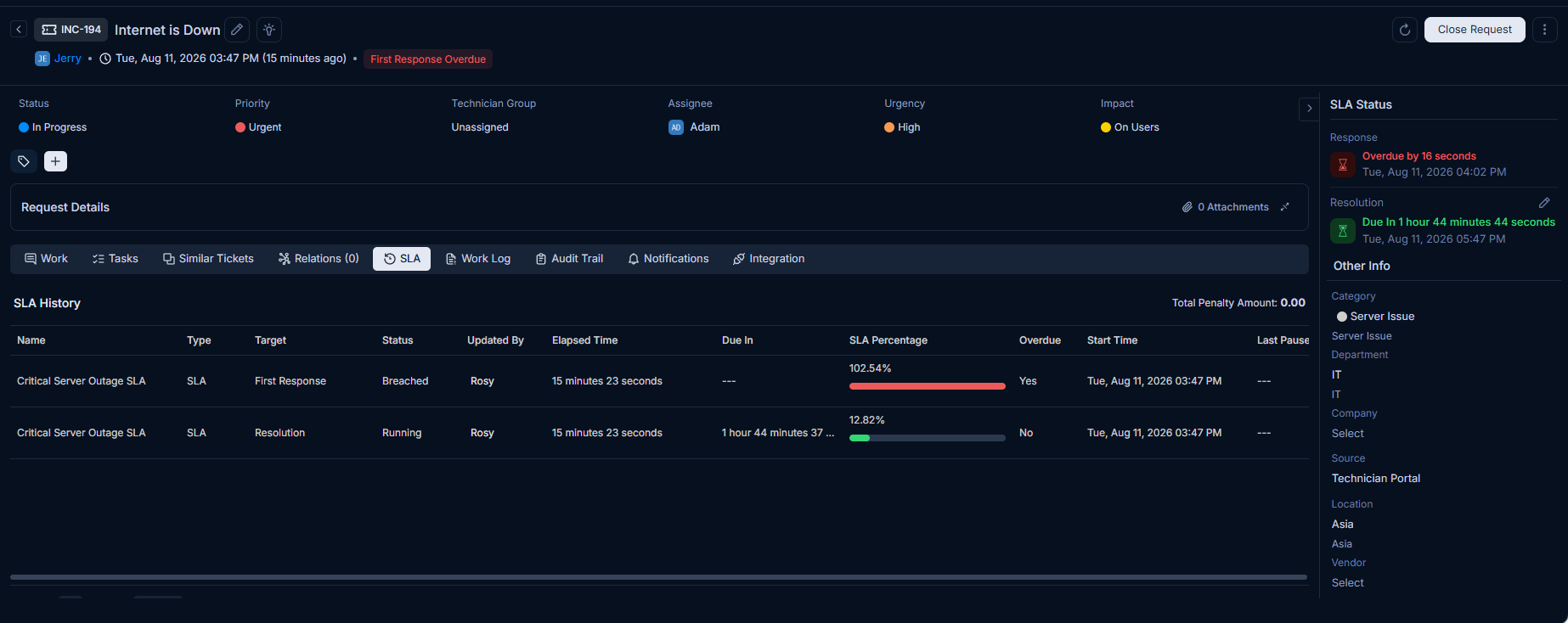
Task: Click the SLA Percentage column header
Action: click(x=888, y=340)
